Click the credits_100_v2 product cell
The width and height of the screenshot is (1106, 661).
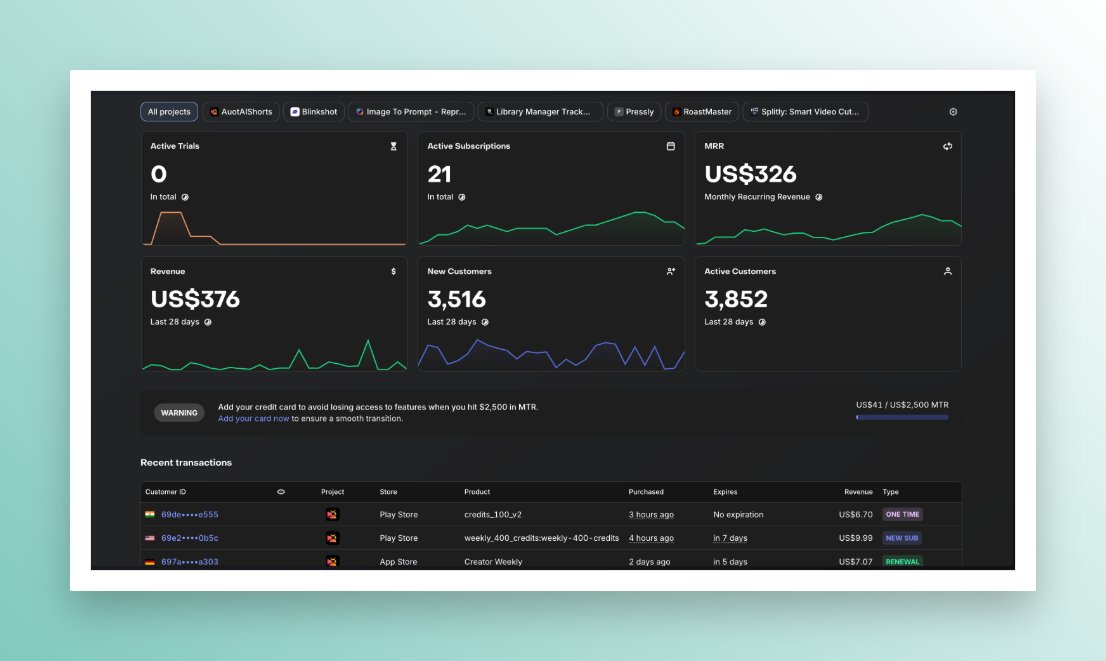pyautogui.click(x=493, y=514)
